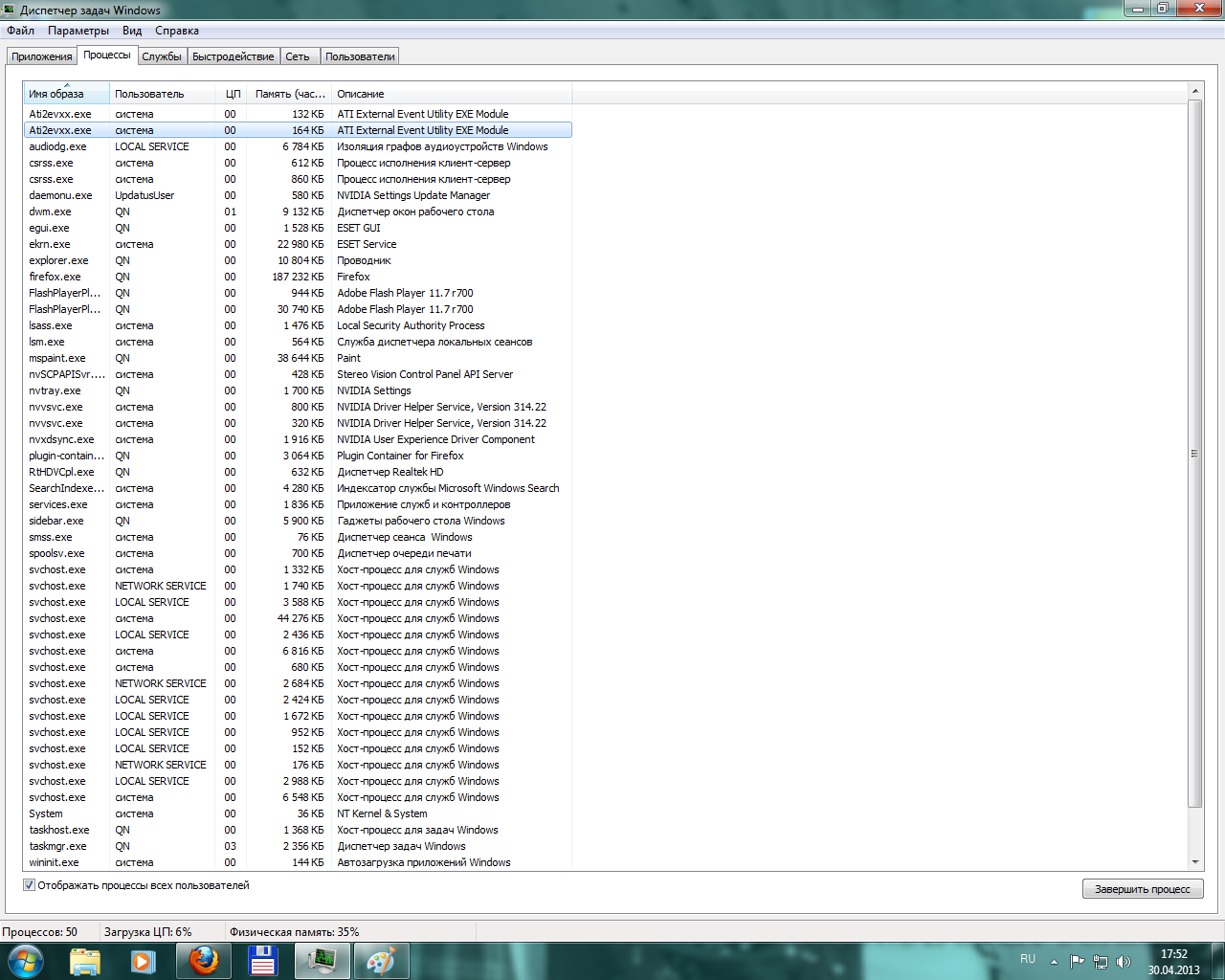The height and width of the screenshot is (980, 1225).
Task: Switch to the Приложения tab
Action: (x=42, y=56)
